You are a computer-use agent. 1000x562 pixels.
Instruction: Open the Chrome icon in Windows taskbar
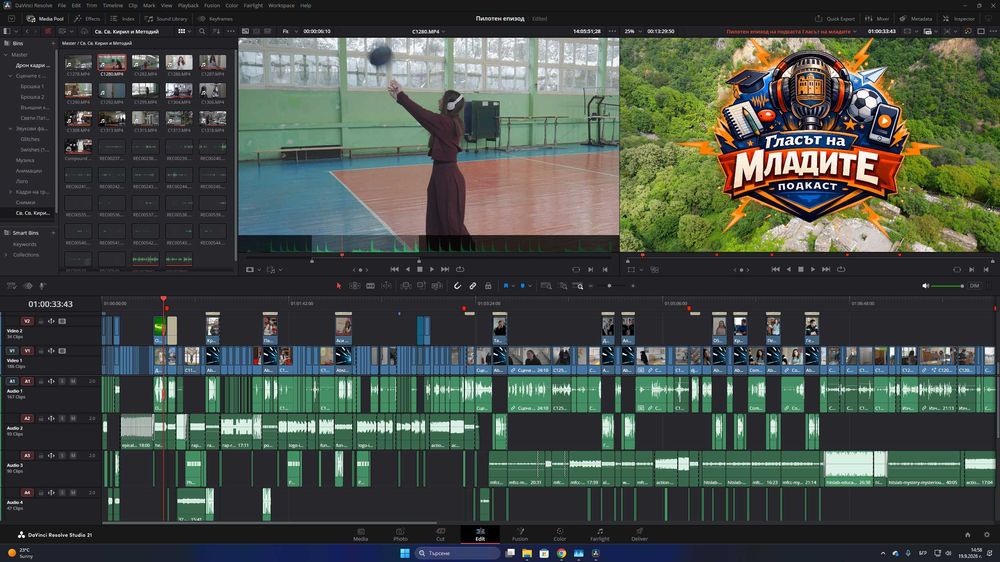click(561, 553)
